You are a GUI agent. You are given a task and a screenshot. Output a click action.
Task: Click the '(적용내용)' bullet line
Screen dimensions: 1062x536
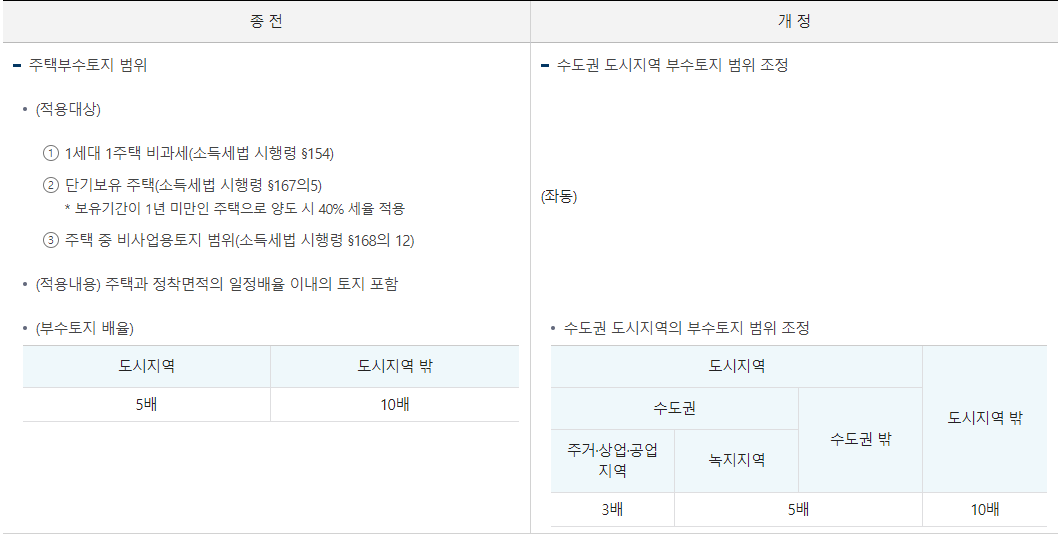tap(217, 284)
